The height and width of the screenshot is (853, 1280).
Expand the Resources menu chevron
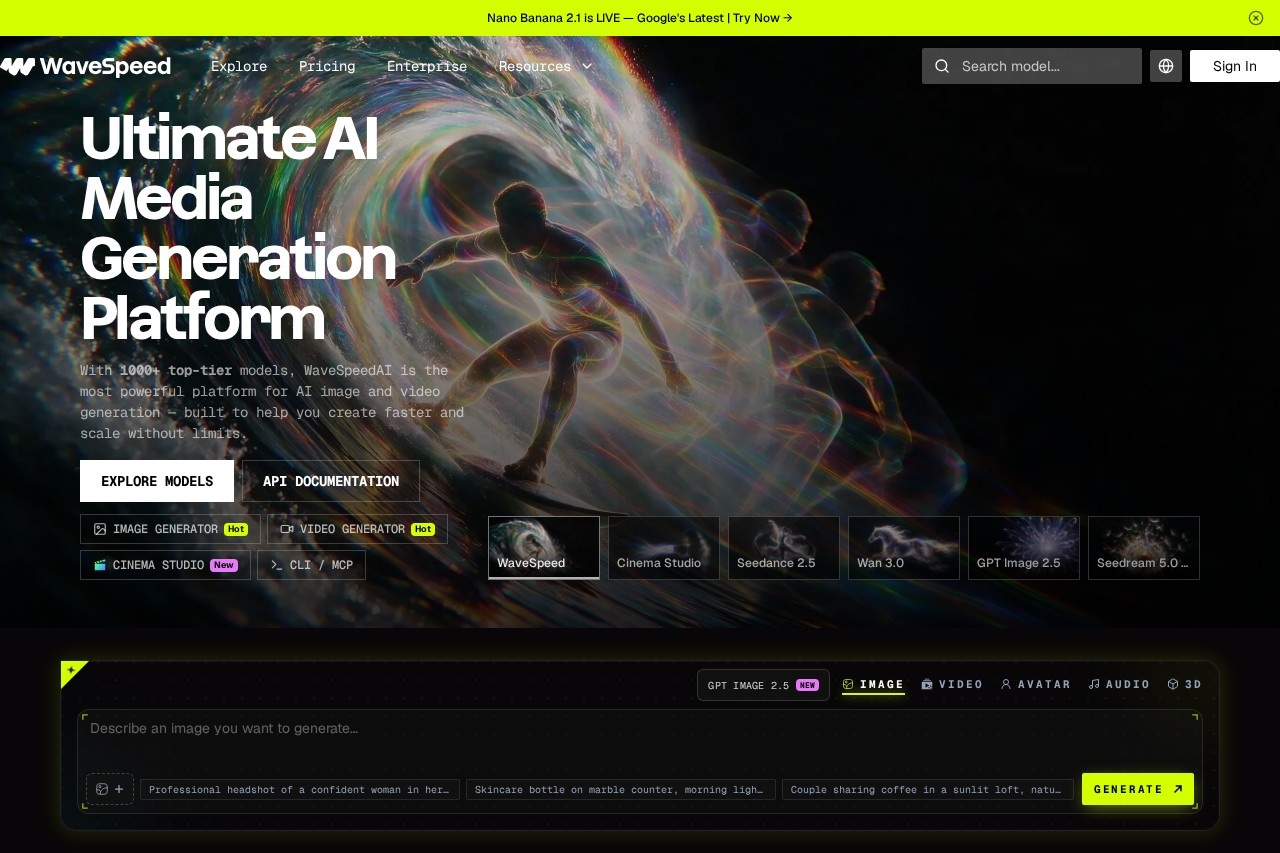click(x=587, y=66)
